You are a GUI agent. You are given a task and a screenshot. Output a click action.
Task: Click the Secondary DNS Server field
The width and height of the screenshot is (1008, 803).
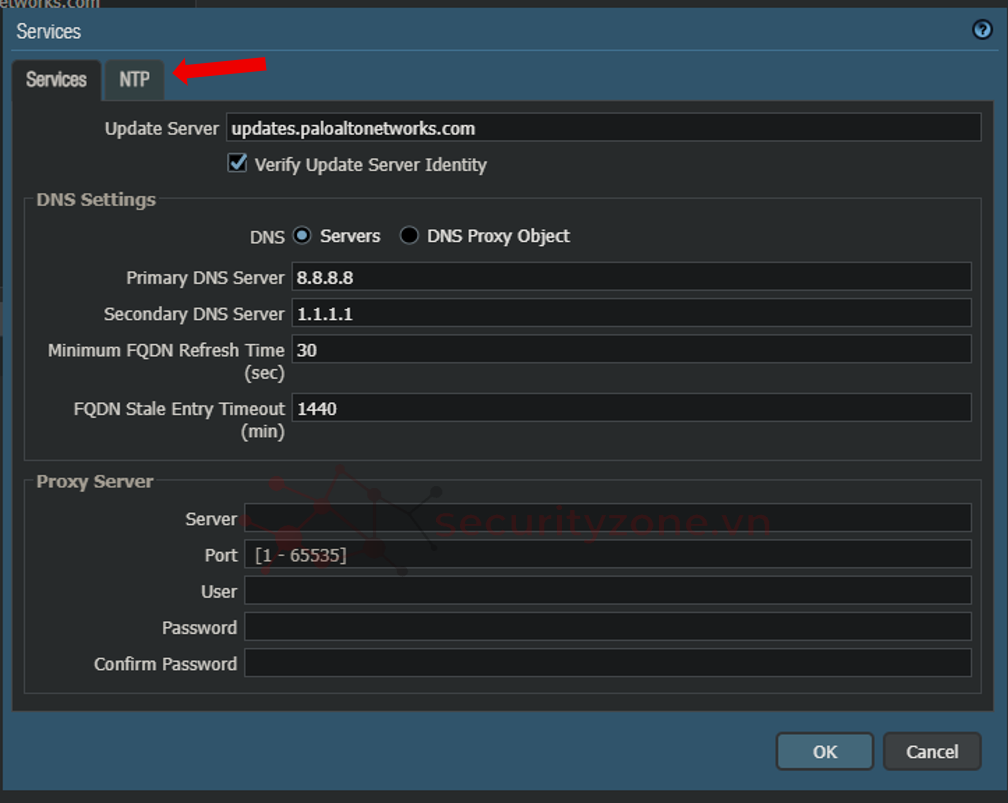630,314
